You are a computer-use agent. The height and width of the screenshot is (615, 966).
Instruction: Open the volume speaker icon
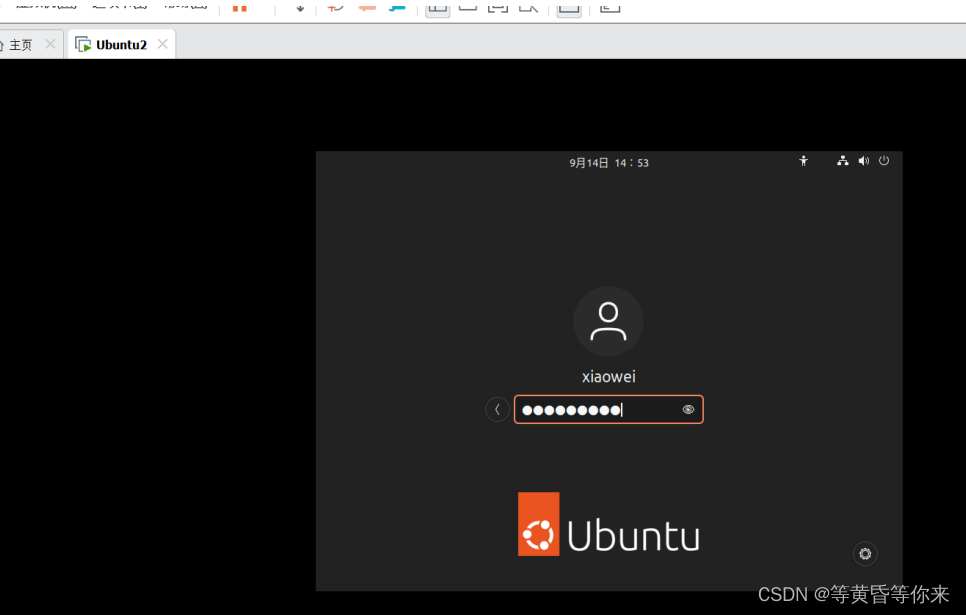click(x=864, y=161)
